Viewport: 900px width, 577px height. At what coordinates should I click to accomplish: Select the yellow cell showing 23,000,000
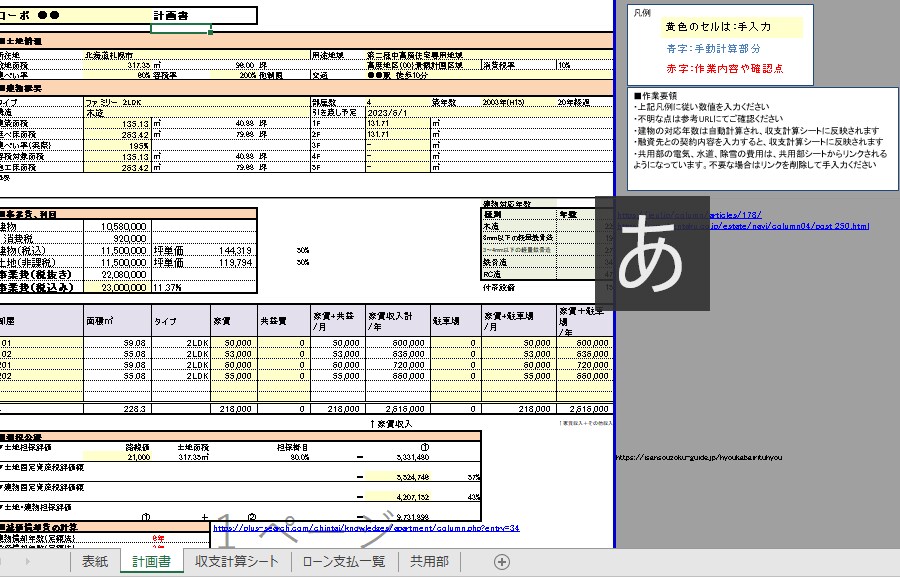pos(118,287)
